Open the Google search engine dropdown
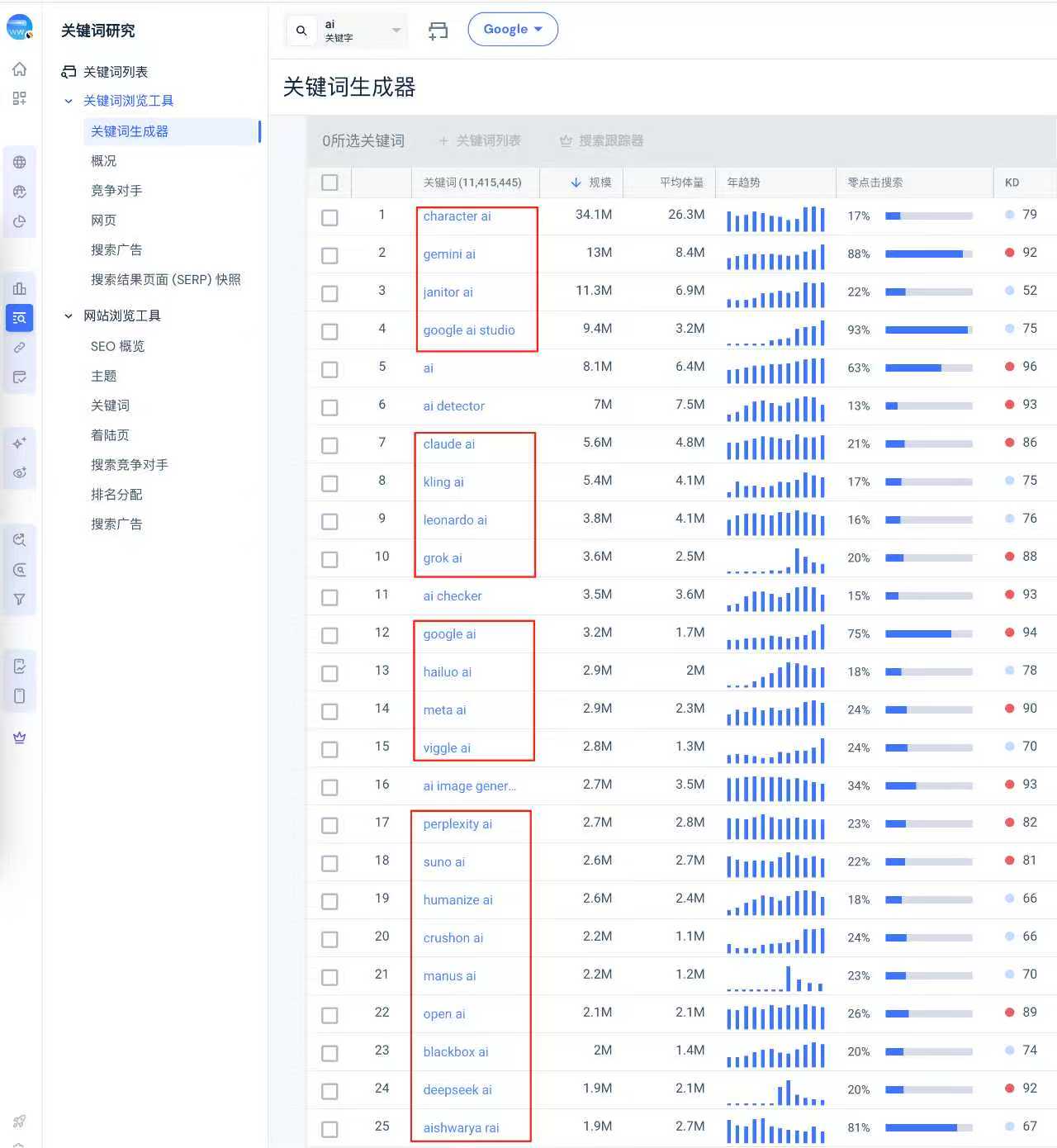The image size is (1057, 1148). (x=513, y=29)
